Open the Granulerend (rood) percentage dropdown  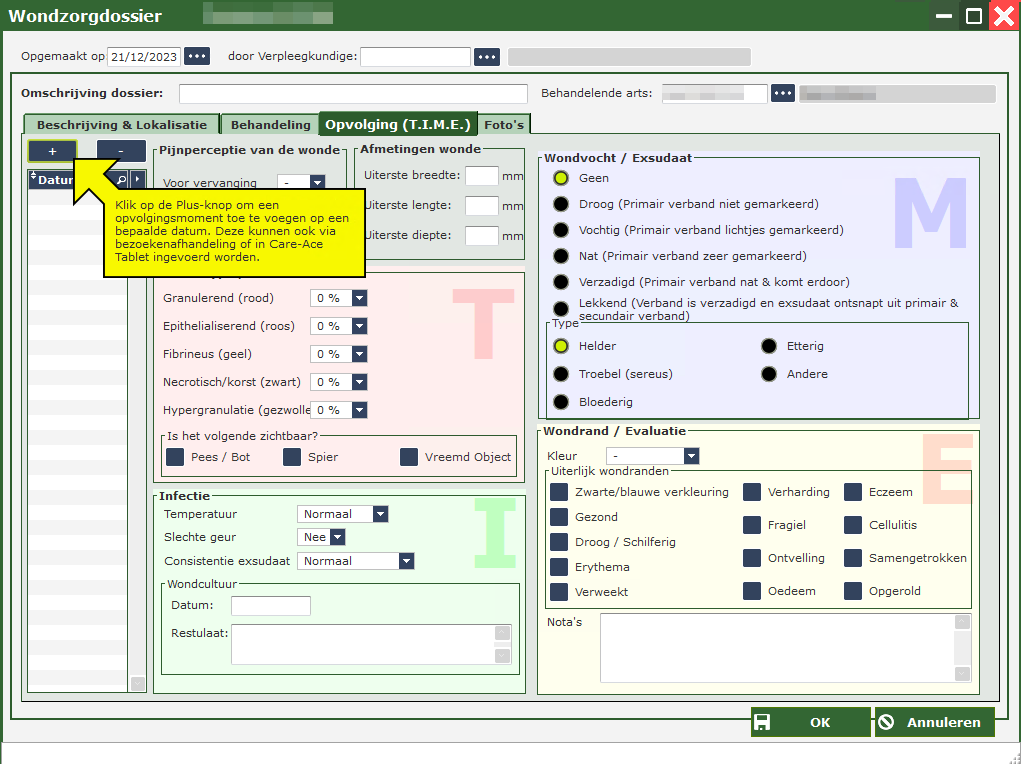coord(359,298)
